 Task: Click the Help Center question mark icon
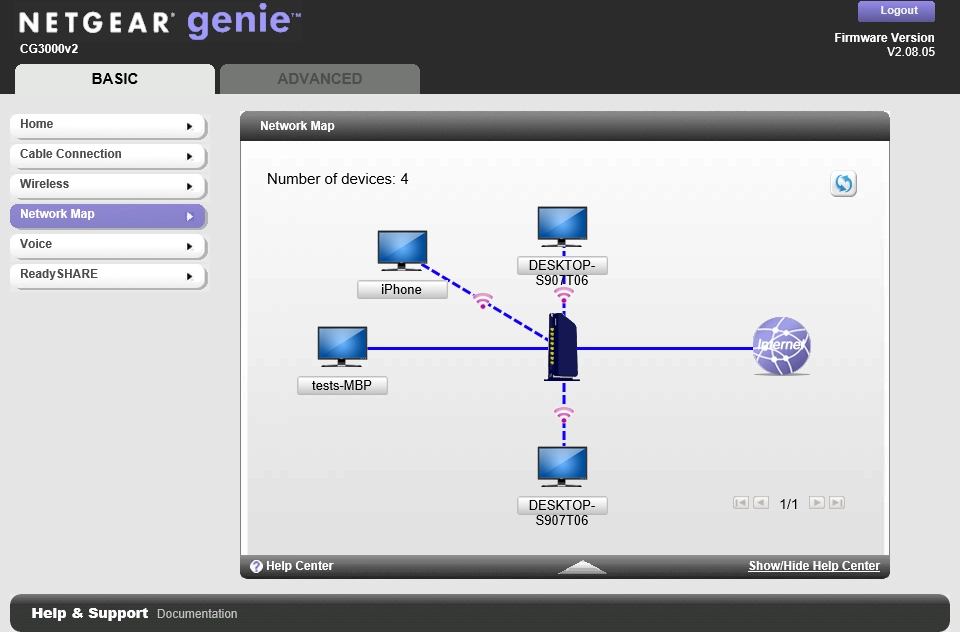[x=256, y=566]
